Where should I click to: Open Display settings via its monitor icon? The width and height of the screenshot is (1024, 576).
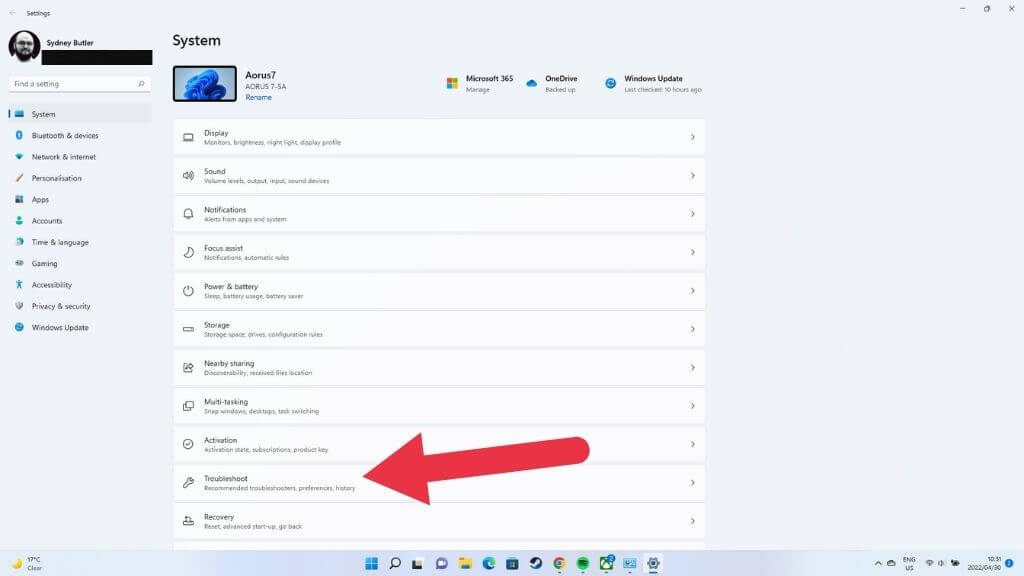point(188,137)
